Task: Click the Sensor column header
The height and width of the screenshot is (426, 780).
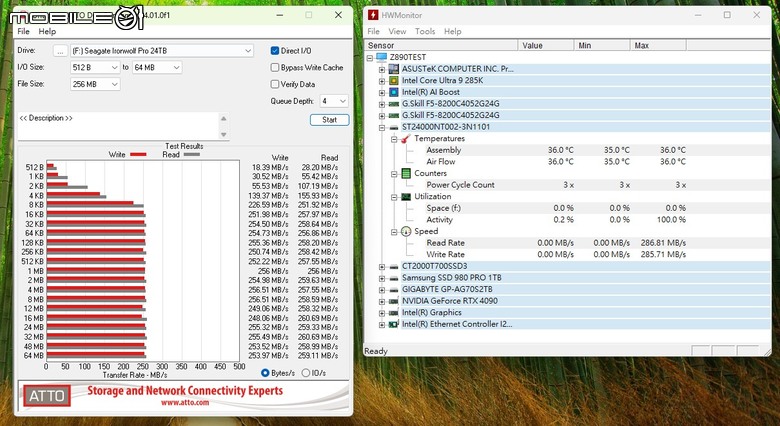Action: [441, 45]
